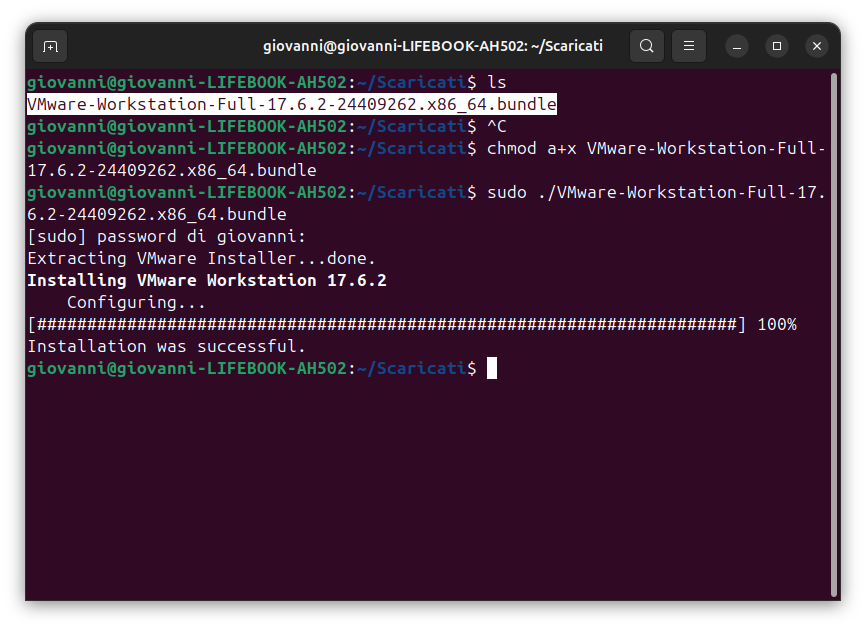This screenshot has width=866, height=629.
Task: Click the 100% progress percentage
Action: (777, 325)
